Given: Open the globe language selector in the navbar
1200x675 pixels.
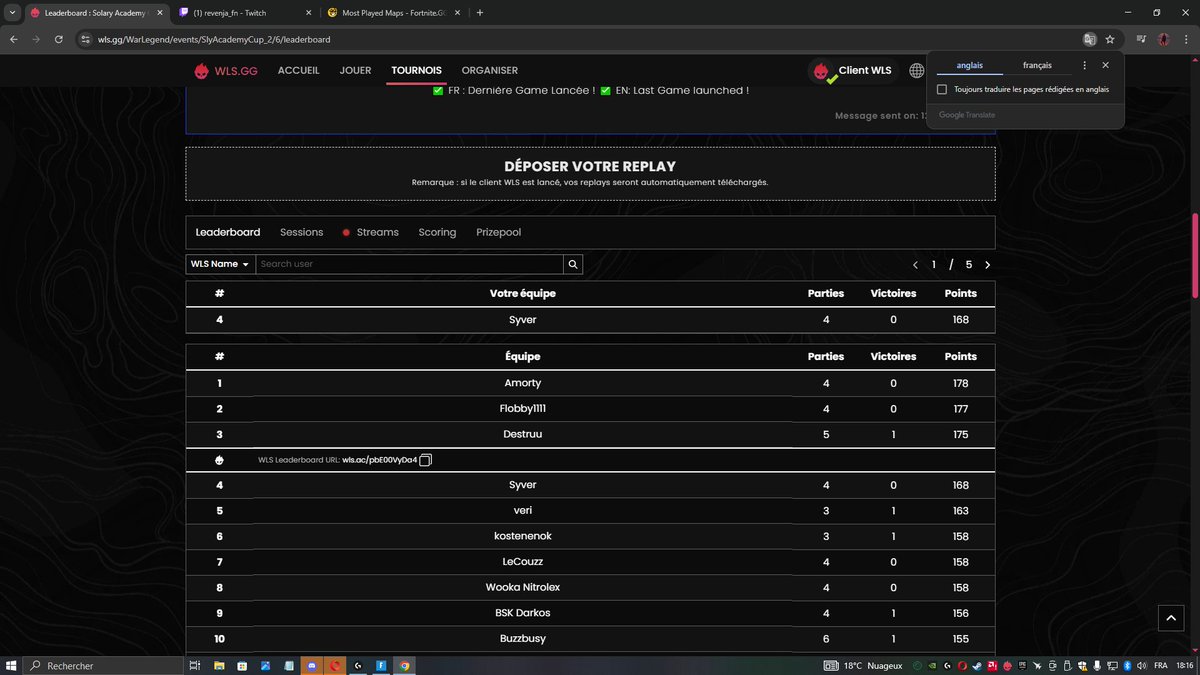Looking at the screenshot, I should (x=916, y=70).
